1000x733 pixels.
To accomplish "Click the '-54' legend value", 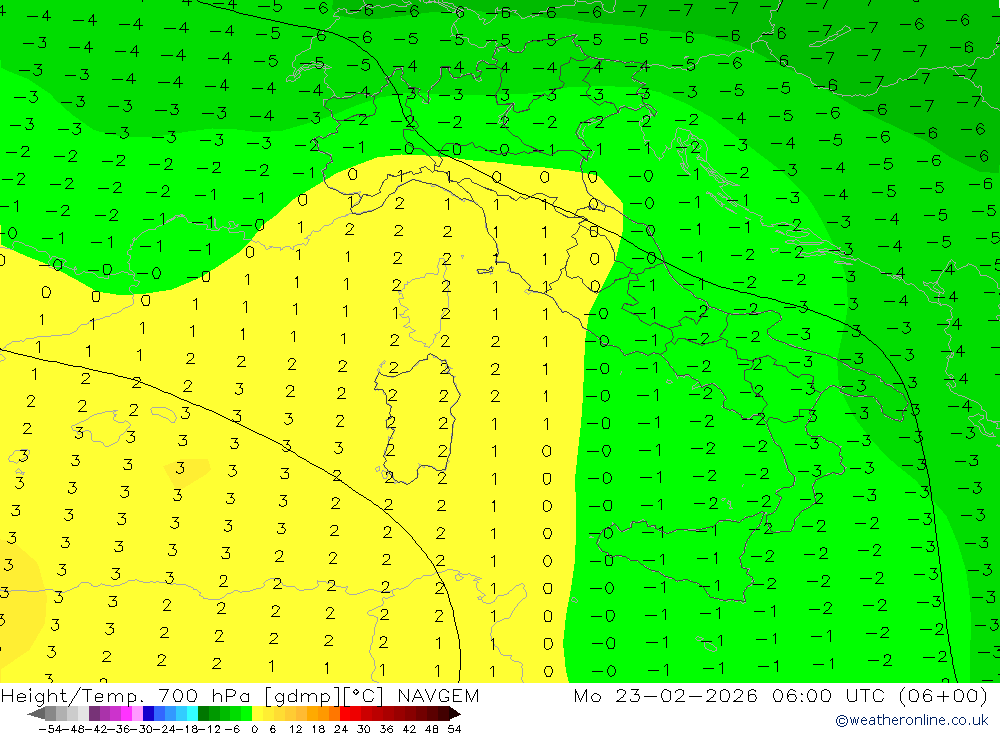I will tap(51, 729).
